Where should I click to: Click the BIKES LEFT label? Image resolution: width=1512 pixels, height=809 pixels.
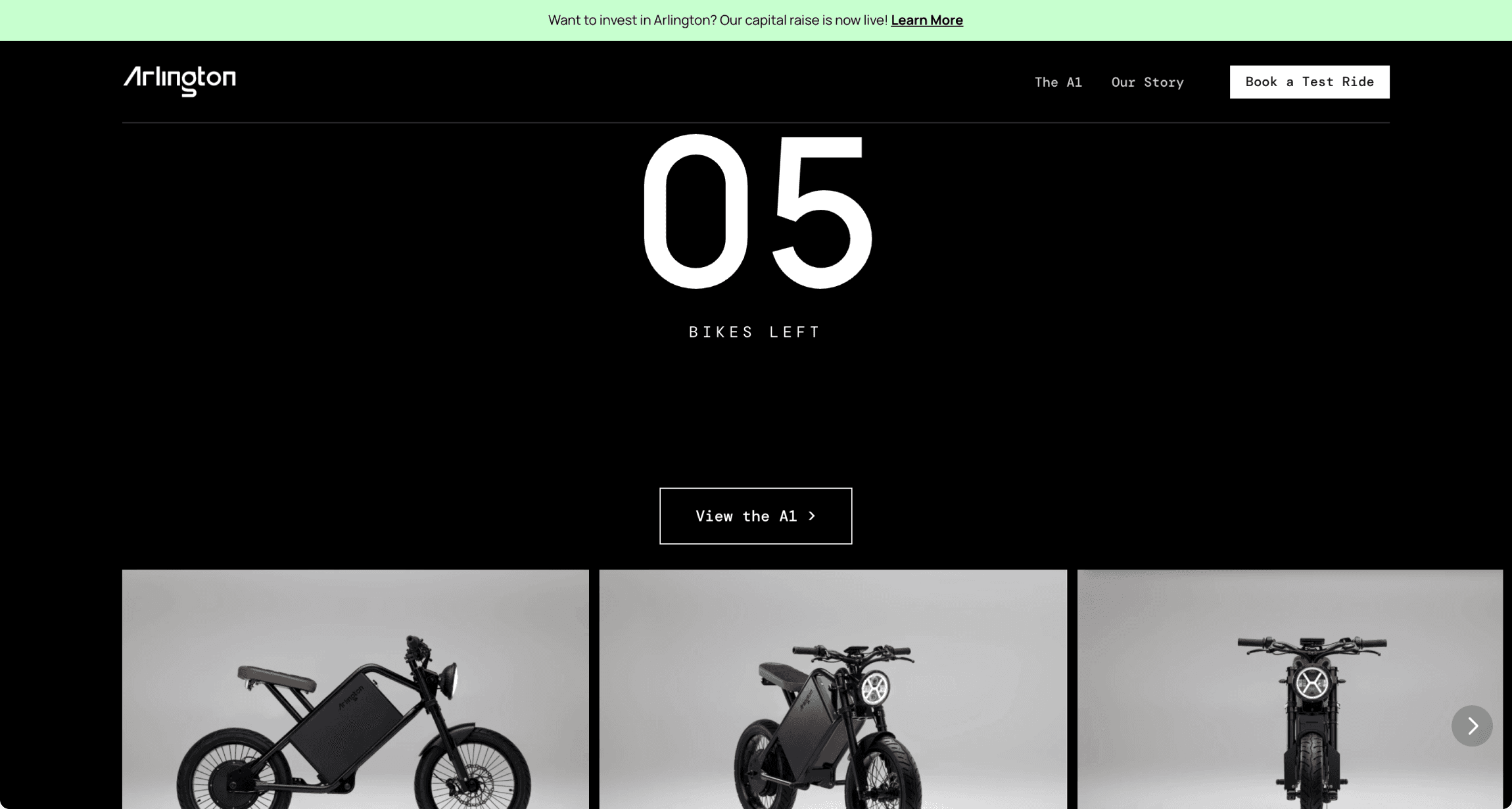point(755,332)
